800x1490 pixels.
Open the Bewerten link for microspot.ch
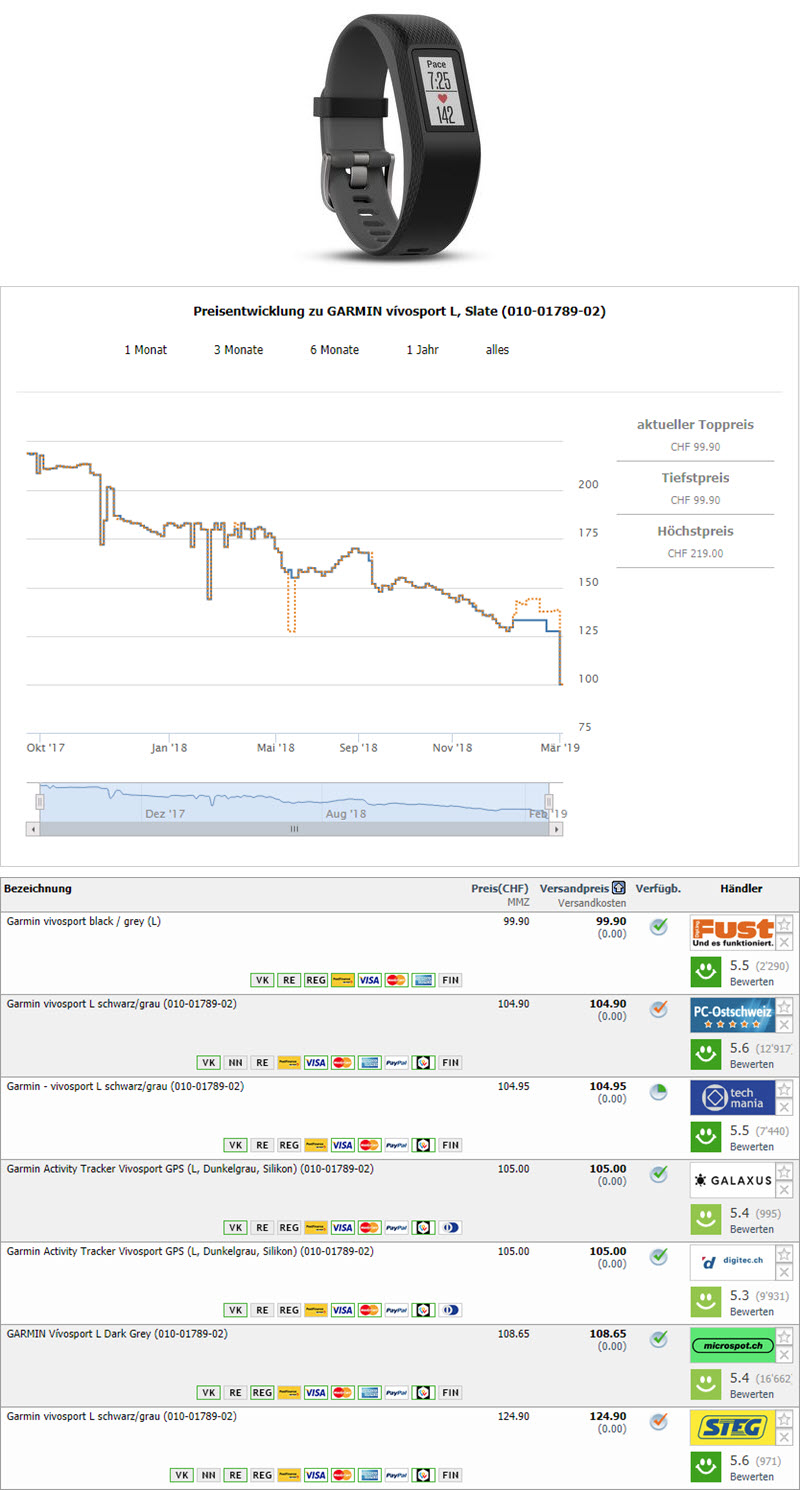(751, 1394)
